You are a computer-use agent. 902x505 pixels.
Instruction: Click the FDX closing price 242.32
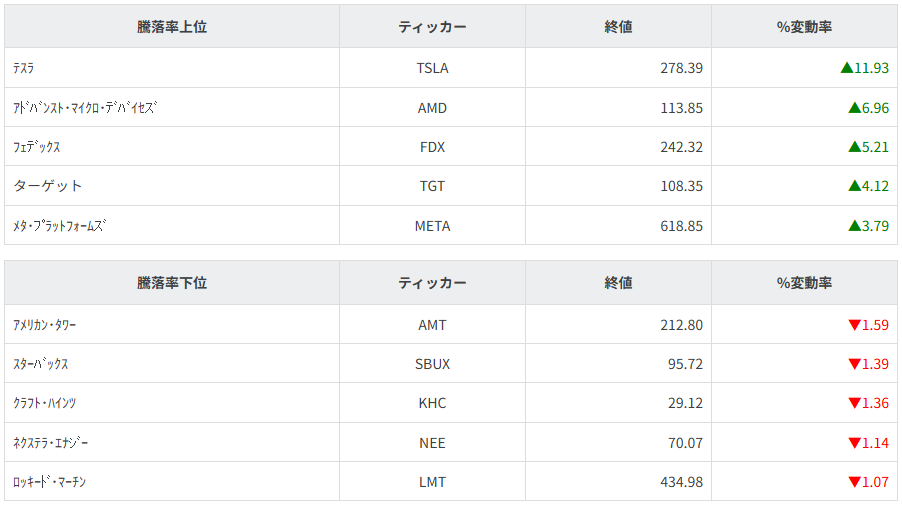(675, 147)
